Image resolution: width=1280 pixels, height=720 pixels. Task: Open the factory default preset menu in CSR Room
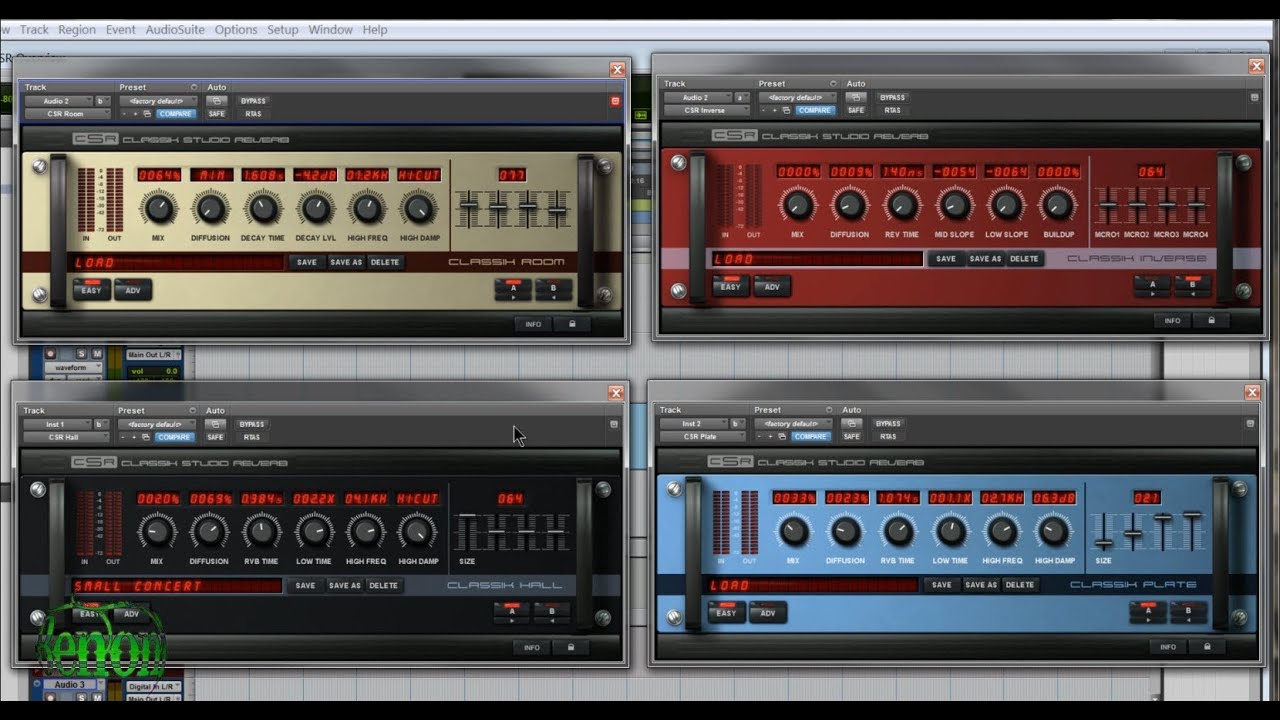(x=157, y=101)
